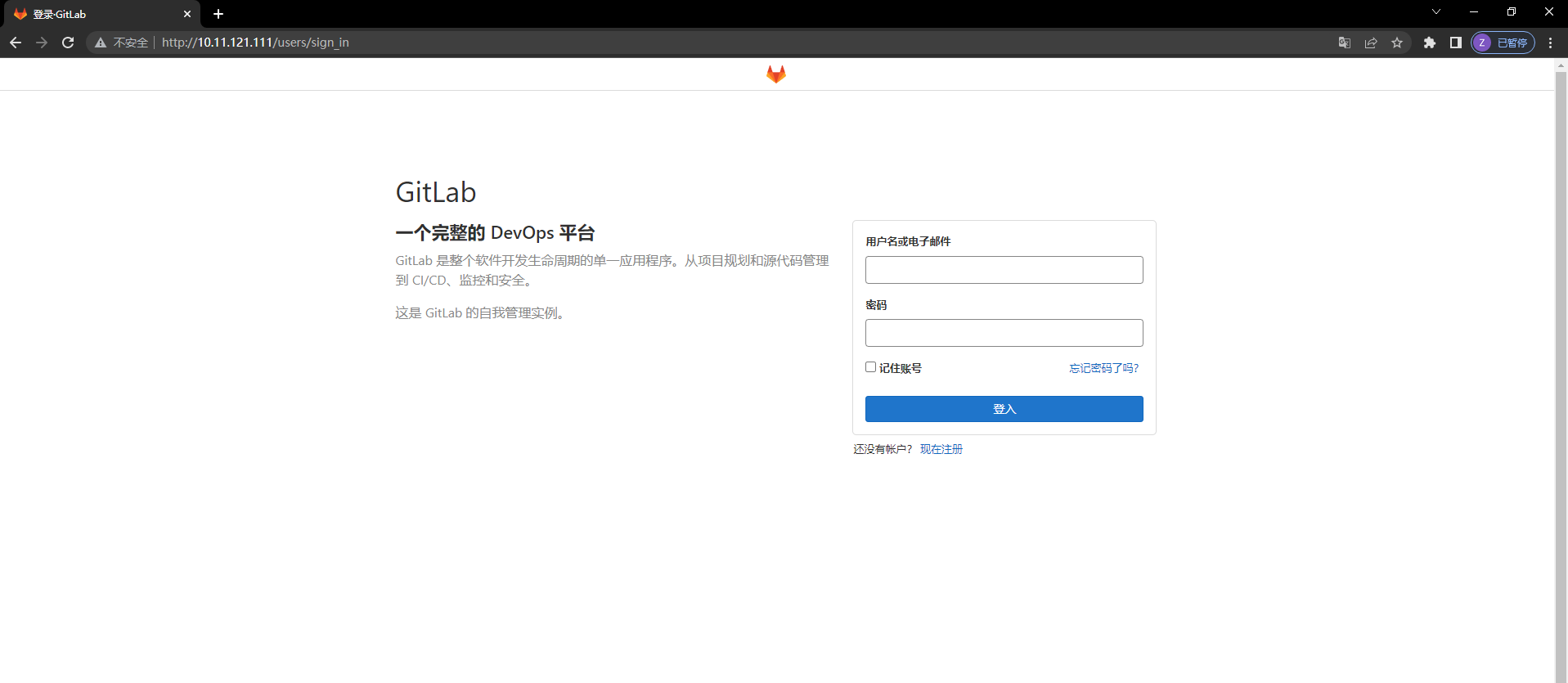Image resolution: width=1568 pixels, height=683 pixels.
Task: Bookmark this page with the star icon
Action: (1397, 43)
